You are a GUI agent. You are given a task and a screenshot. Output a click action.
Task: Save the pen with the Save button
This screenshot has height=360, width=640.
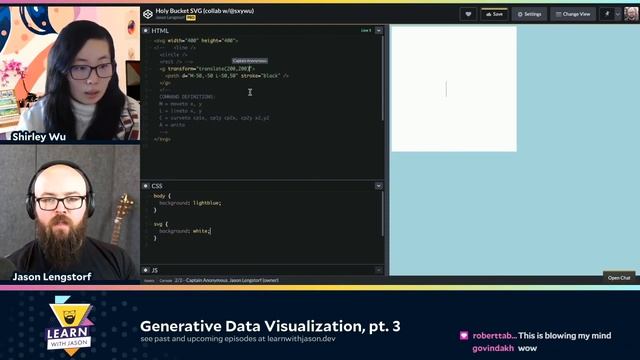[494, 14]
